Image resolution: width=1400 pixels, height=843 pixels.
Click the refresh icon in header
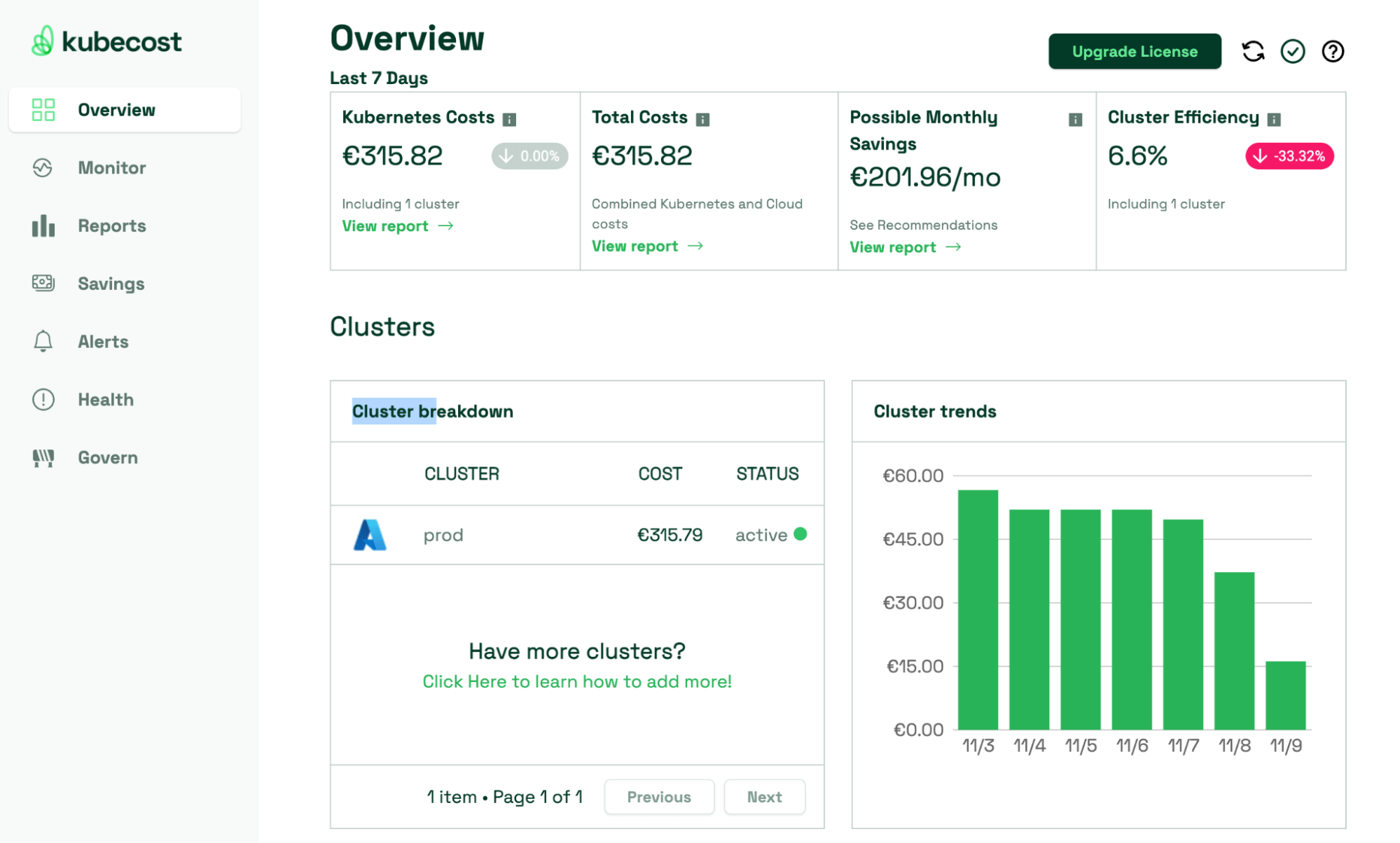click(x=1253, y=51)
